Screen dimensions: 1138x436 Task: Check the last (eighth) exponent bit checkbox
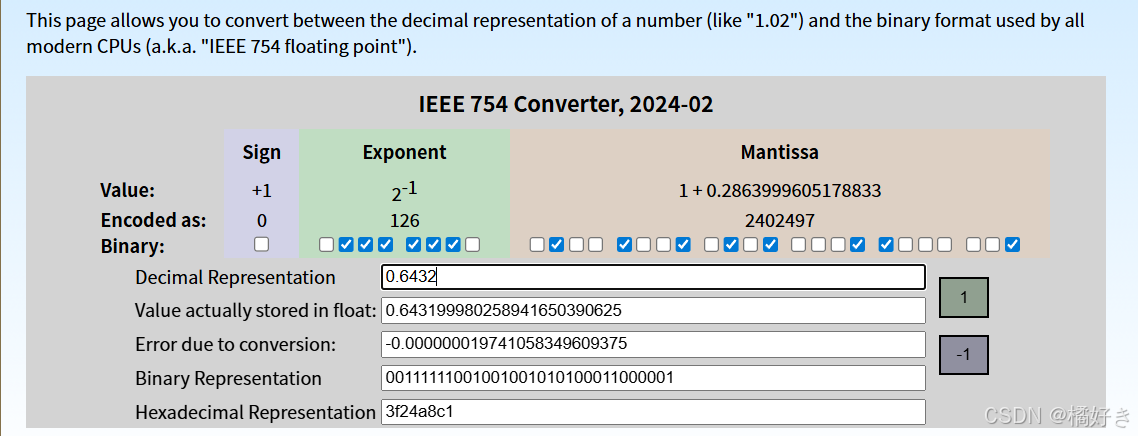pyautogui.click(x=472, y=244)
